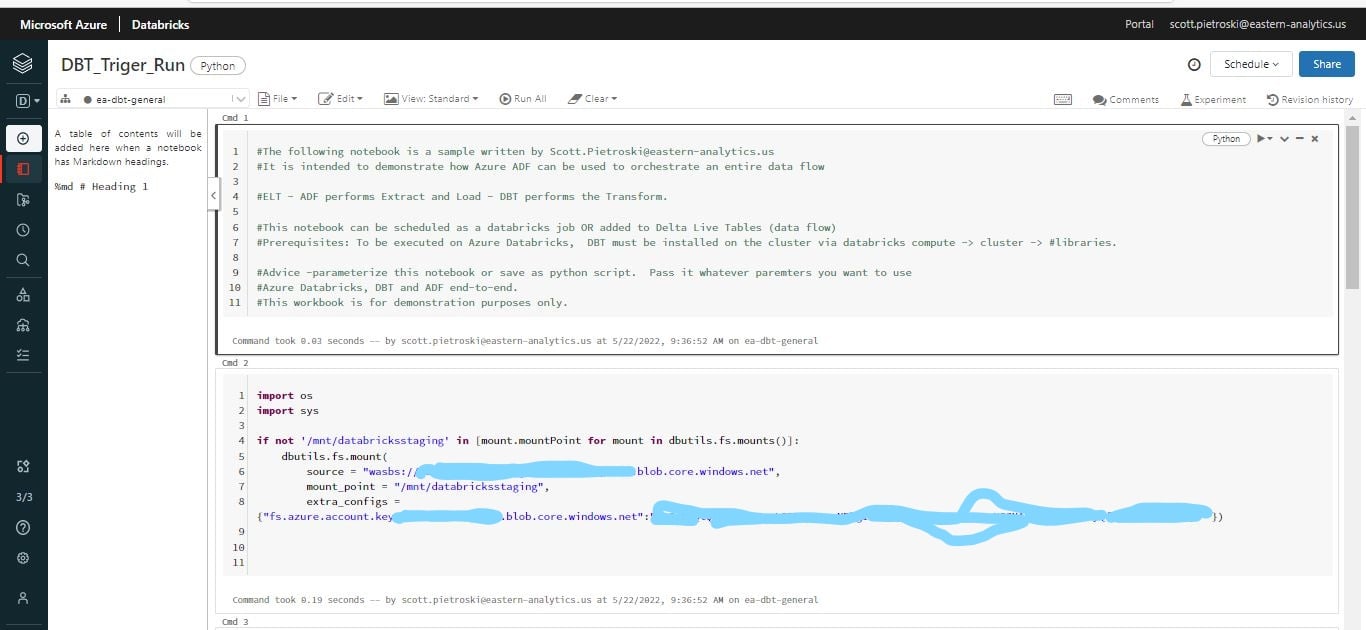The width and height of the screenshot is (1366, 630).
Task: Click the comment line starting "#ELT - ADF performs"
Action: click(x=462, y=197)
